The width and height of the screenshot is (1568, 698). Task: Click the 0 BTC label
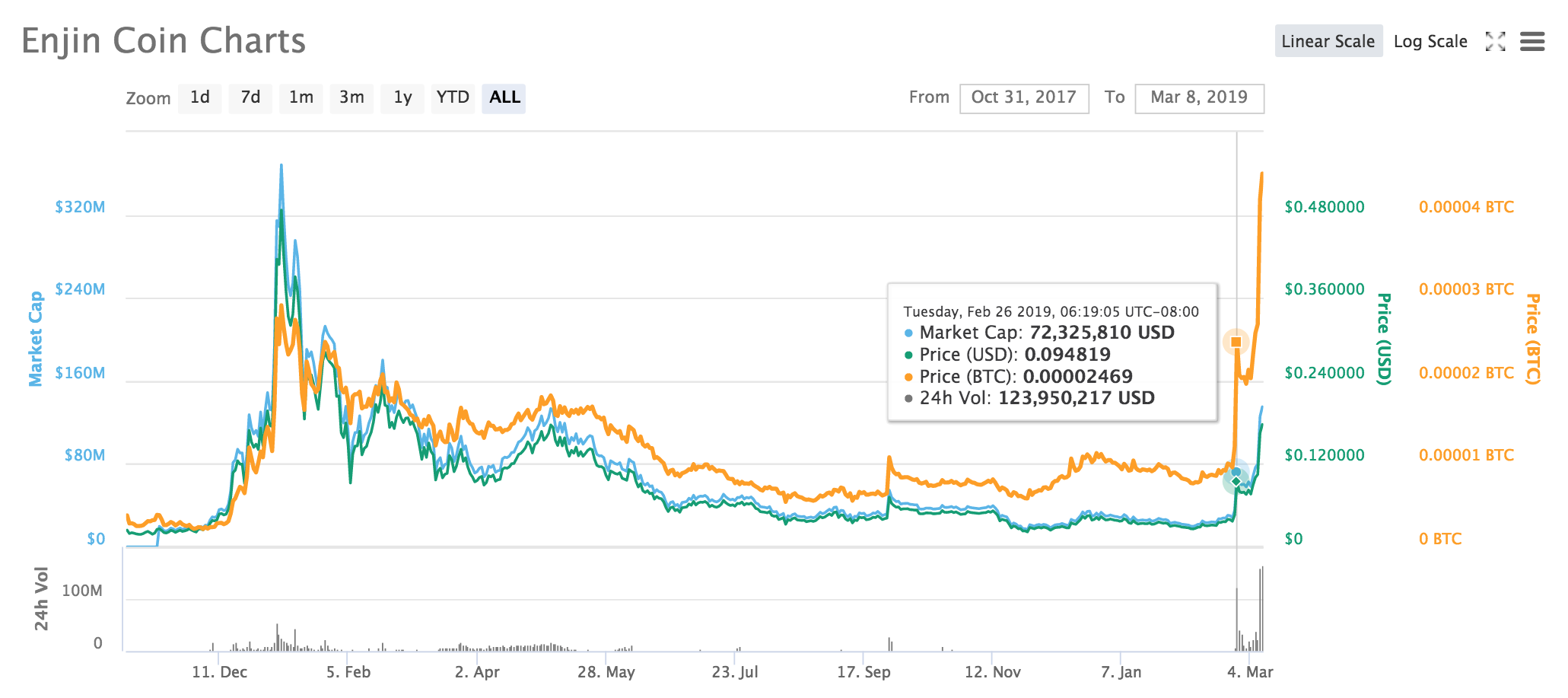[1440, 539]
